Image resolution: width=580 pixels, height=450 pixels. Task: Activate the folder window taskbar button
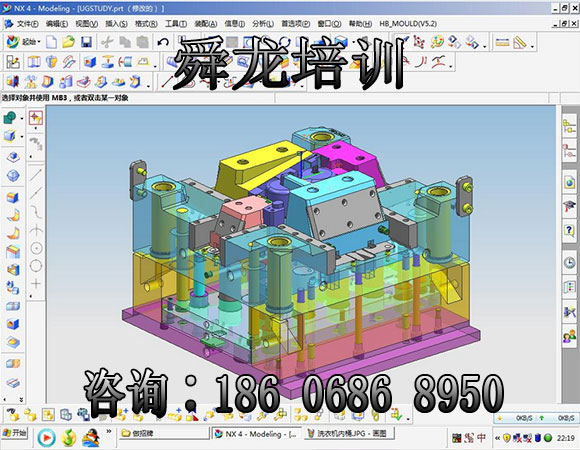[x=163, y=433]
